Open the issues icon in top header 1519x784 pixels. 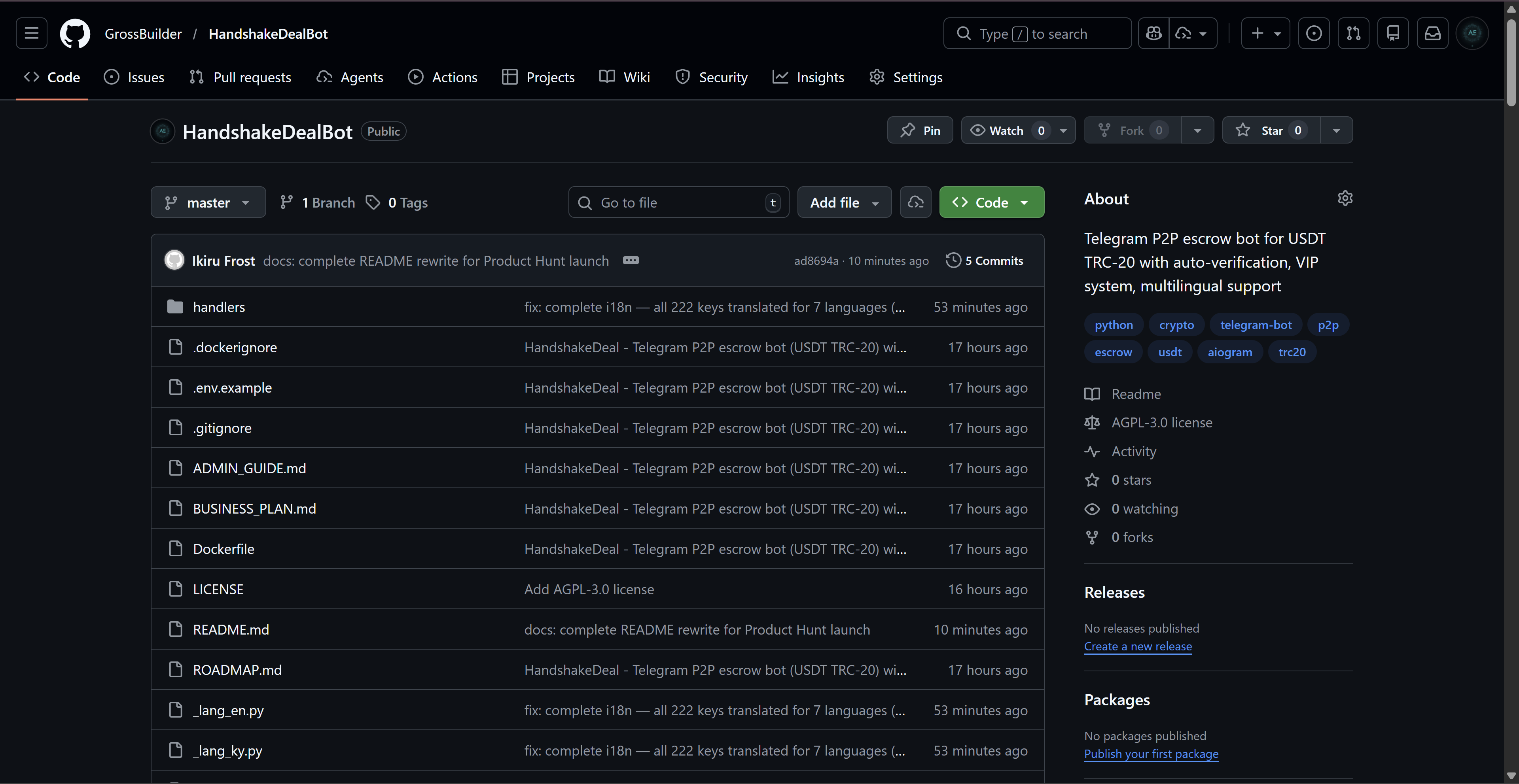[1314, 33]
